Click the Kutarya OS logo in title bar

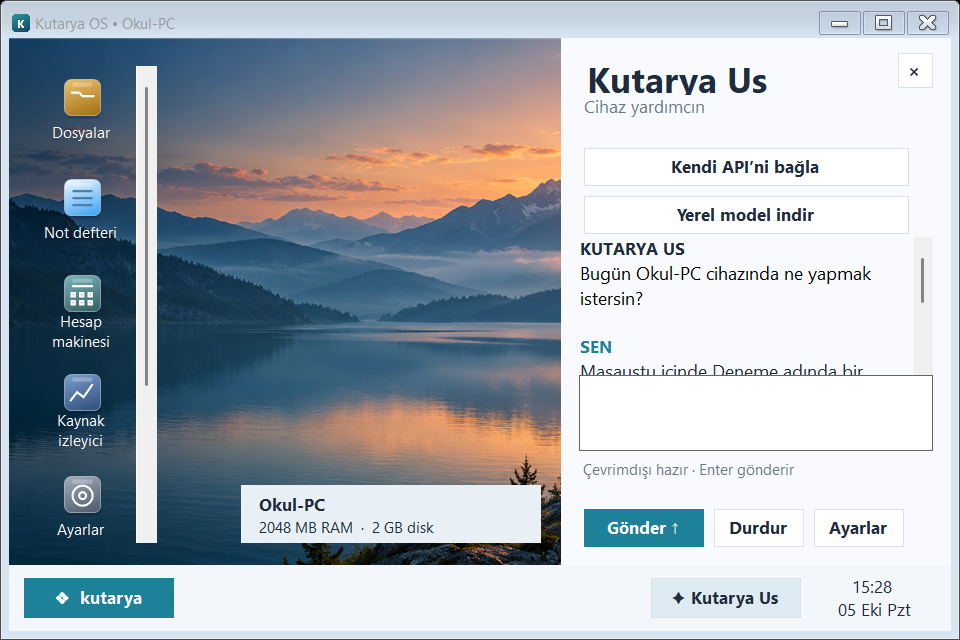(x=21, y=23)
